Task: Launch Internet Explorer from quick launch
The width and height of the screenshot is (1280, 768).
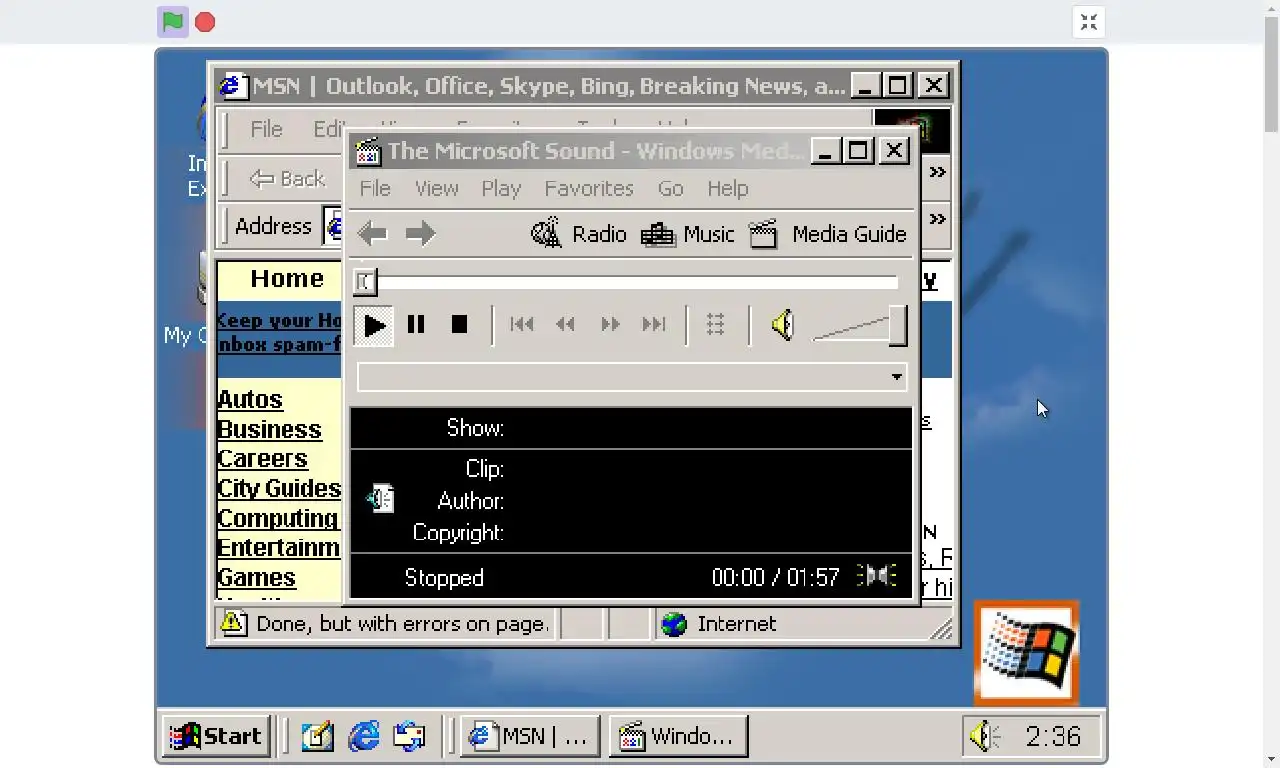Action: point(364,737)
